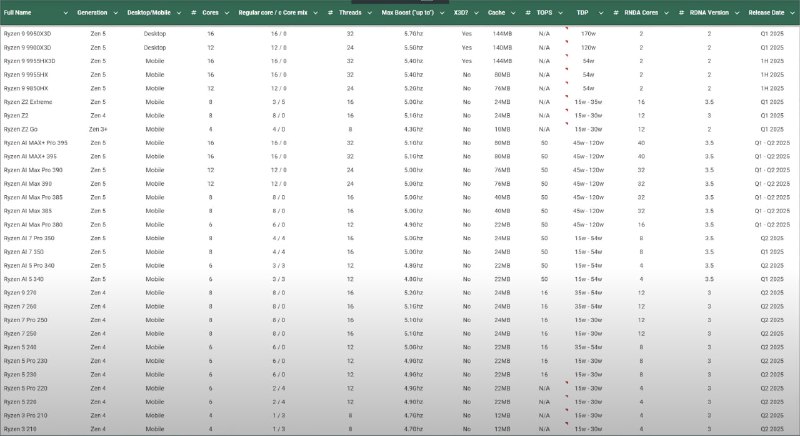
Task: Click the 4.30hz max boost cell
Action: tap(413, 130)
